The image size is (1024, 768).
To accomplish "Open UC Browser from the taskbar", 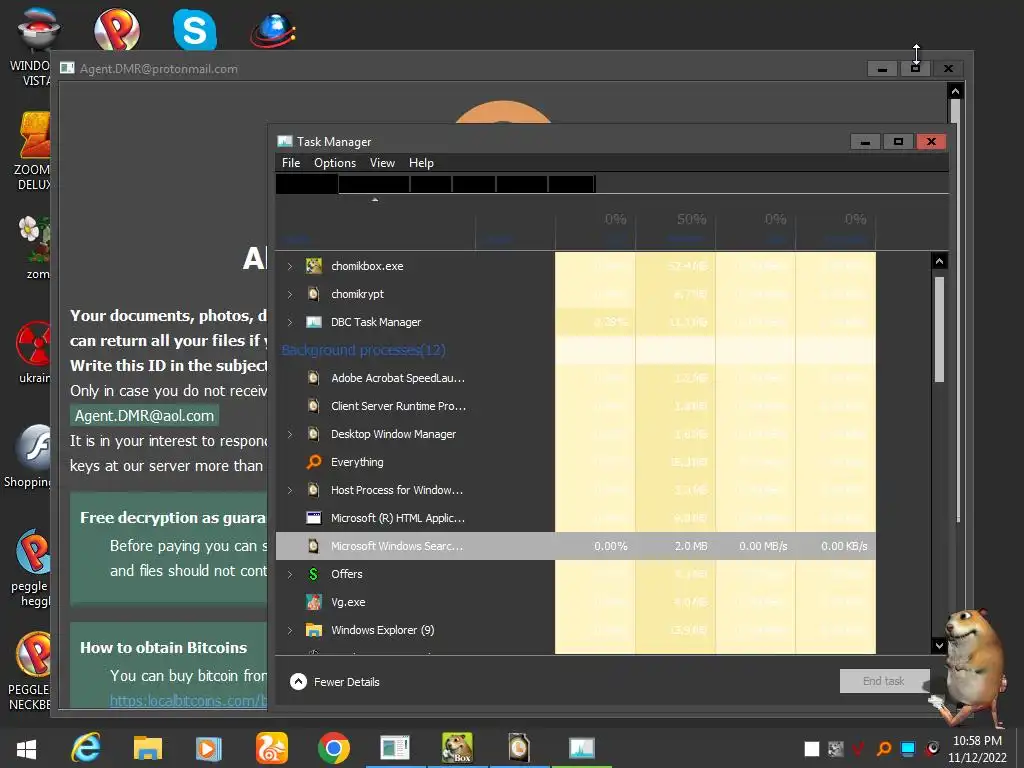I will [272, 748].
